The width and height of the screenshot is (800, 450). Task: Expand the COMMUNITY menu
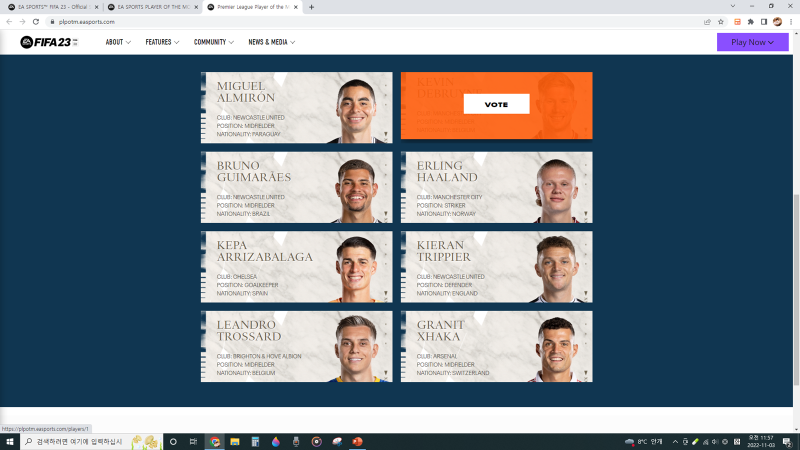(x=214, y=42)
